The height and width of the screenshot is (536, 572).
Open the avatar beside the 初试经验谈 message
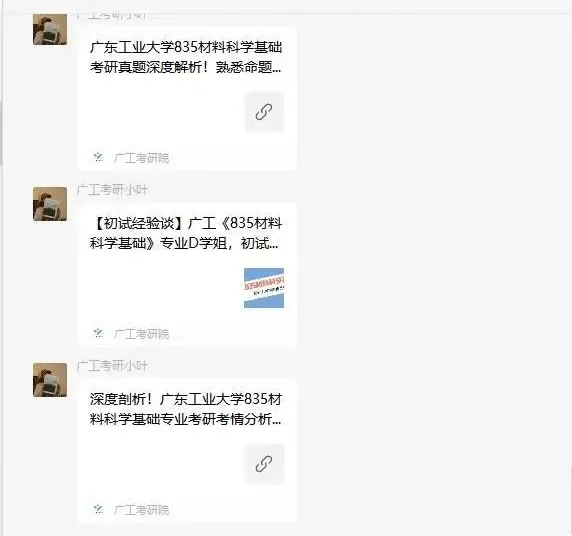50,204
